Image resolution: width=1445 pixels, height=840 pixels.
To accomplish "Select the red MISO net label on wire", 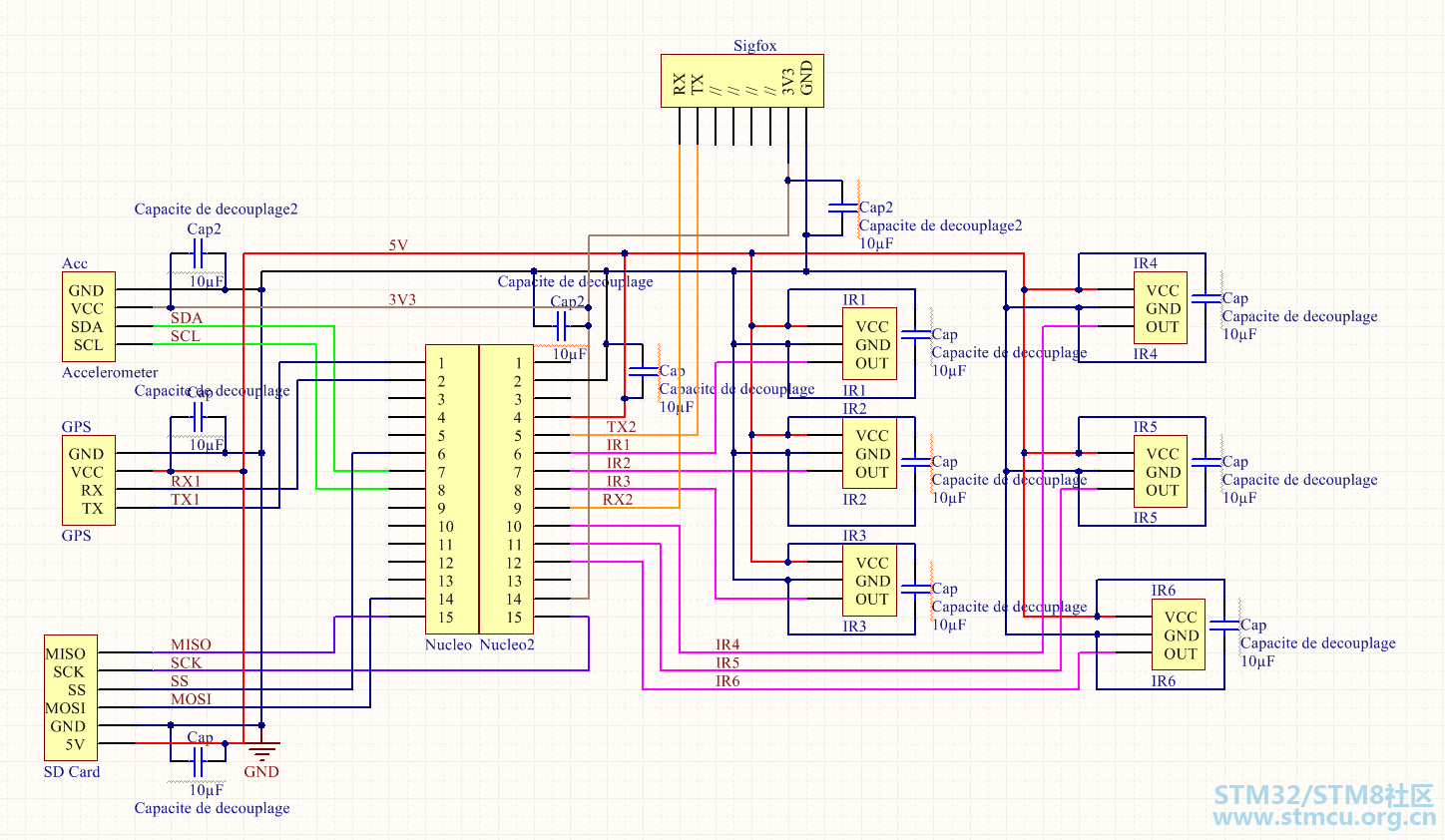I will (x=191, y=645).
